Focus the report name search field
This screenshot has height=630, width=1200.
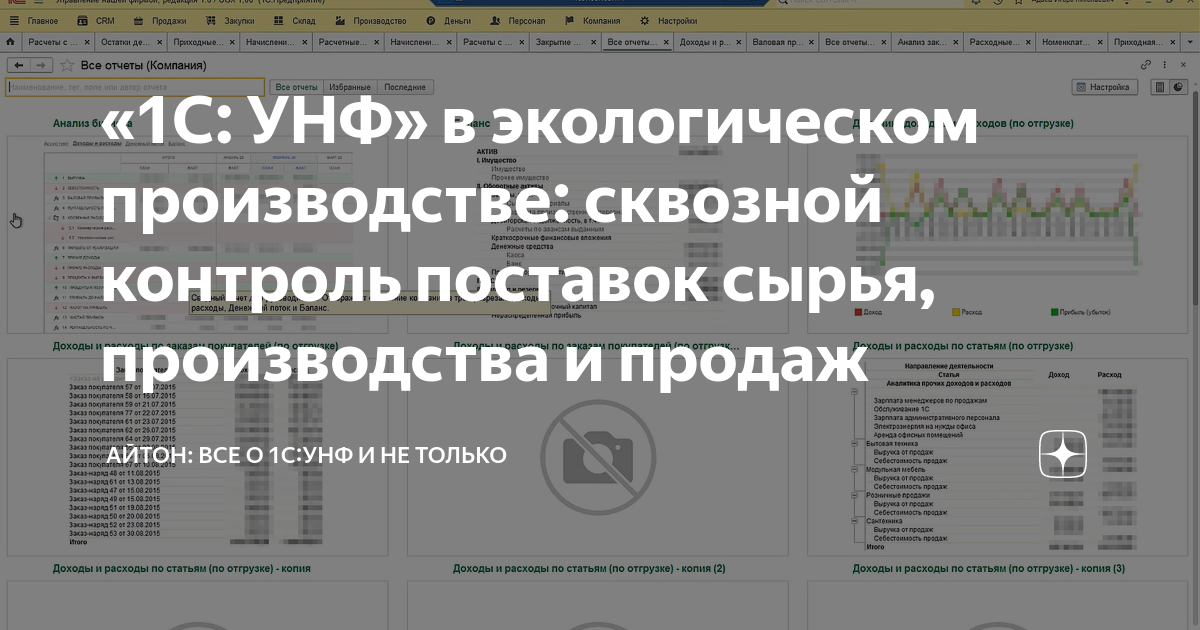136,87
